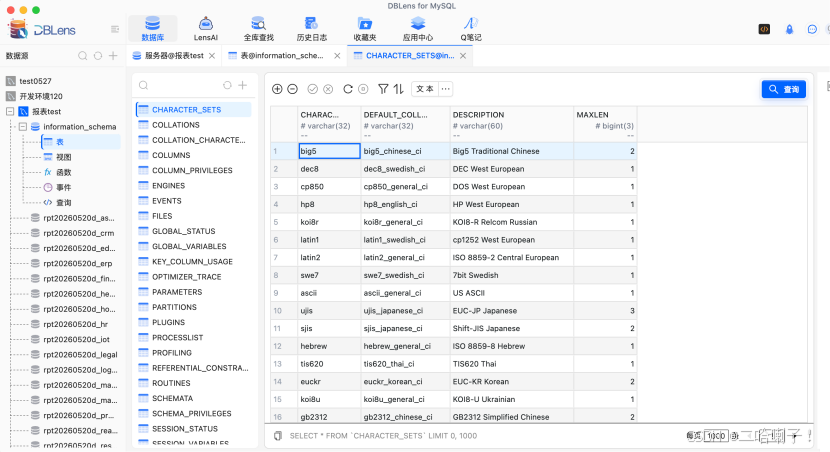Screen dimensions: 830x452
Task: Click the stop-circle icon in grid toolbar
Action: 363,89
